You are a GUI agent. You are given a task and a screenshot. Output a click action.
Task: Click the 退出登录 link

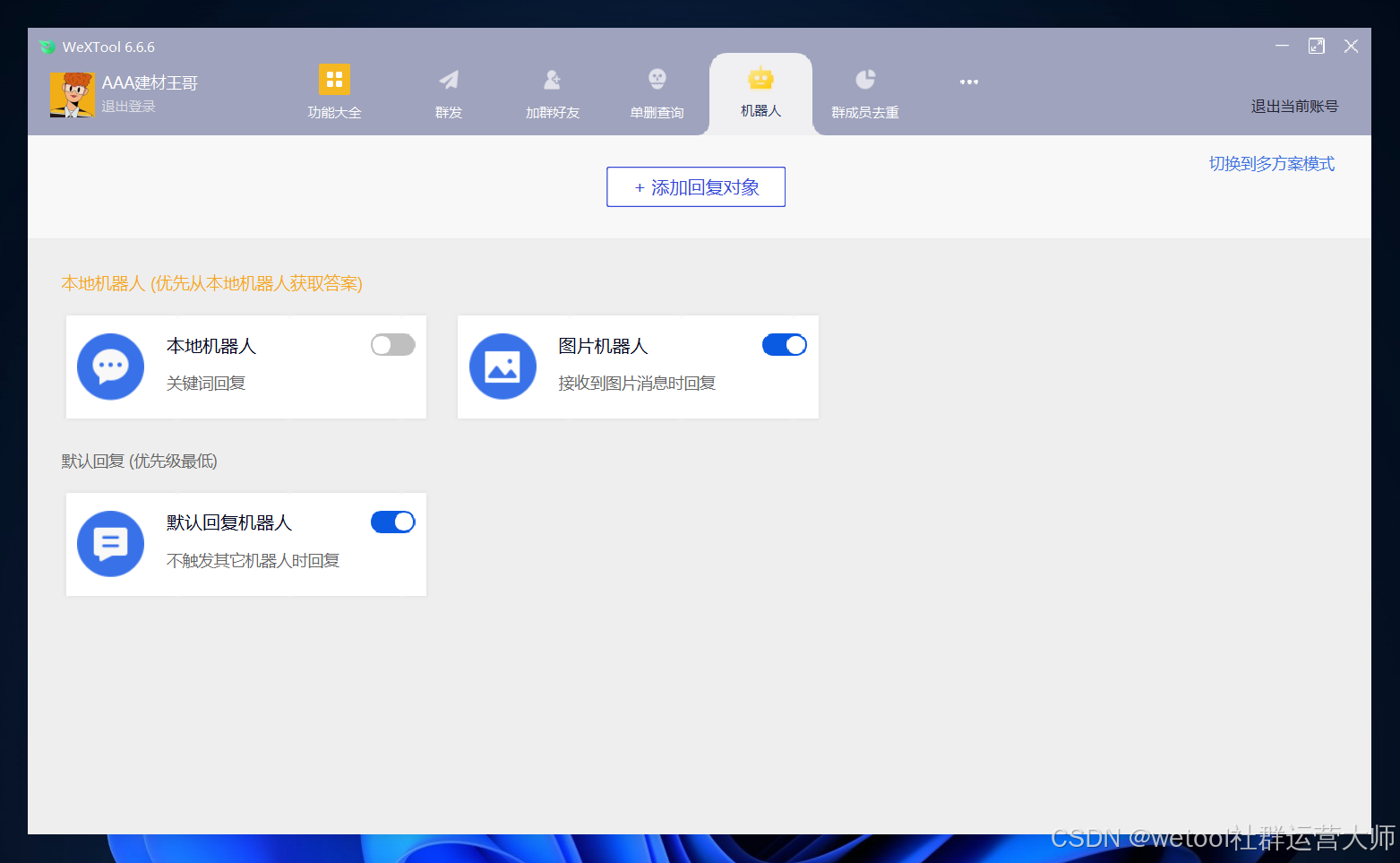(128, 106)
